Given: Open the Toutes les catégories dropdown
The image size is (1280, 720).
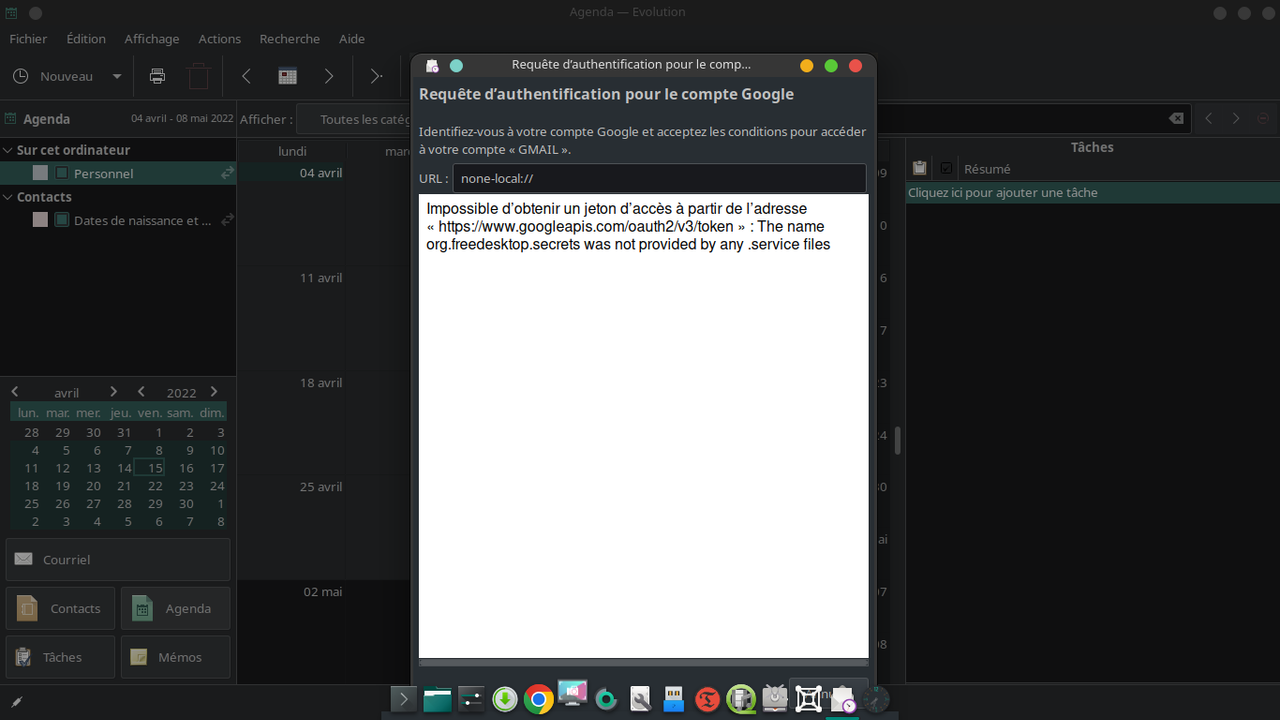Looking at the screenshot, I should 354,119.
